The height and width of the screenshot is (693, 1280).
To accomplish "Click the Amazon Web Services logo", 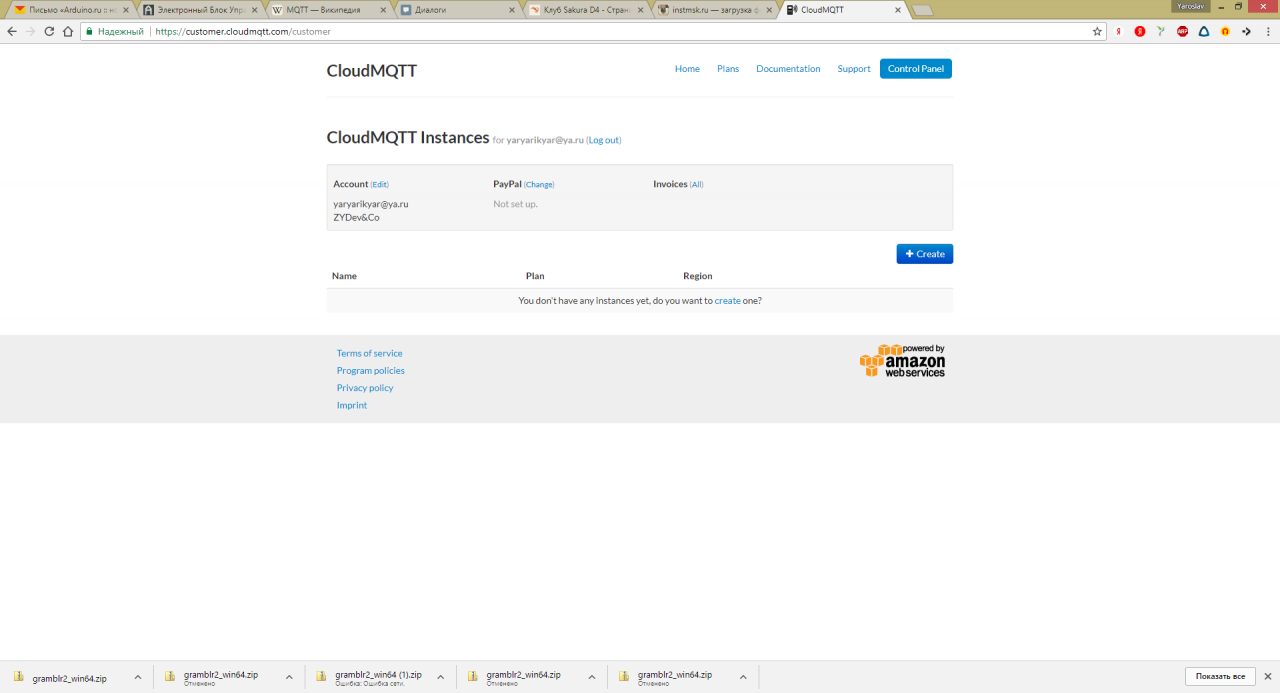I will point(902,361).
